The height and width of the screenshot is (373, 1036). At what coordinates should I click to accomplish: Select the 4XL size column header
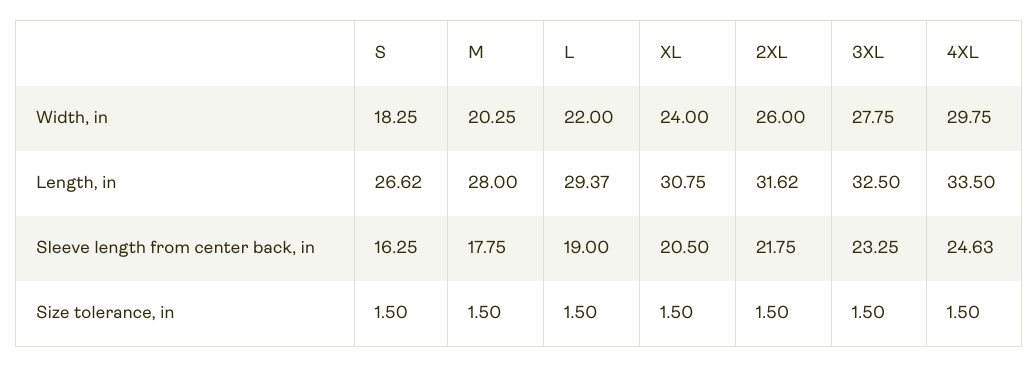click(963, 53)
